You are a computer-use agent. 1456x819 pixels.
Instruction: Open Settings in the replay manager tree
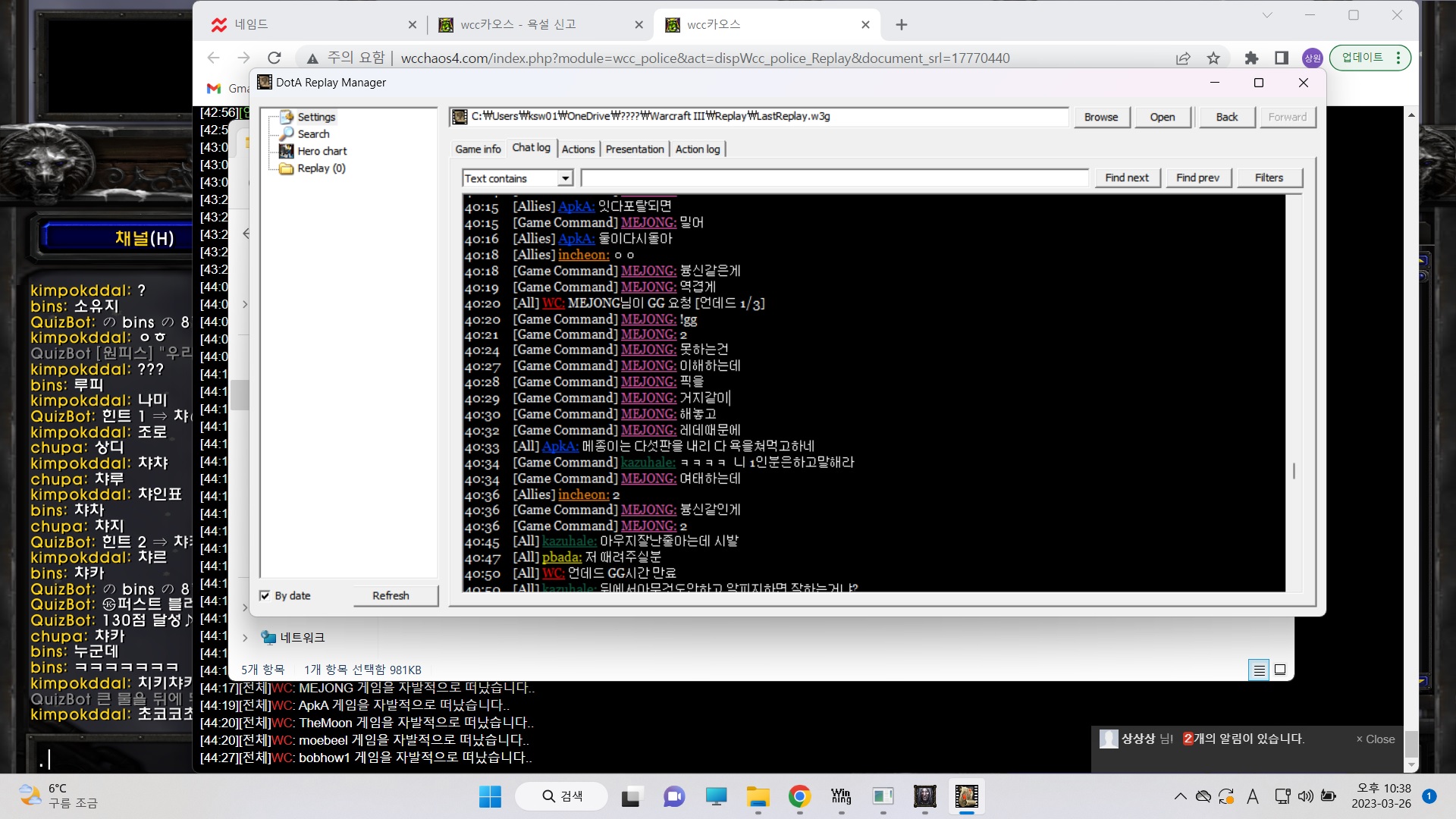click(316, 117)
